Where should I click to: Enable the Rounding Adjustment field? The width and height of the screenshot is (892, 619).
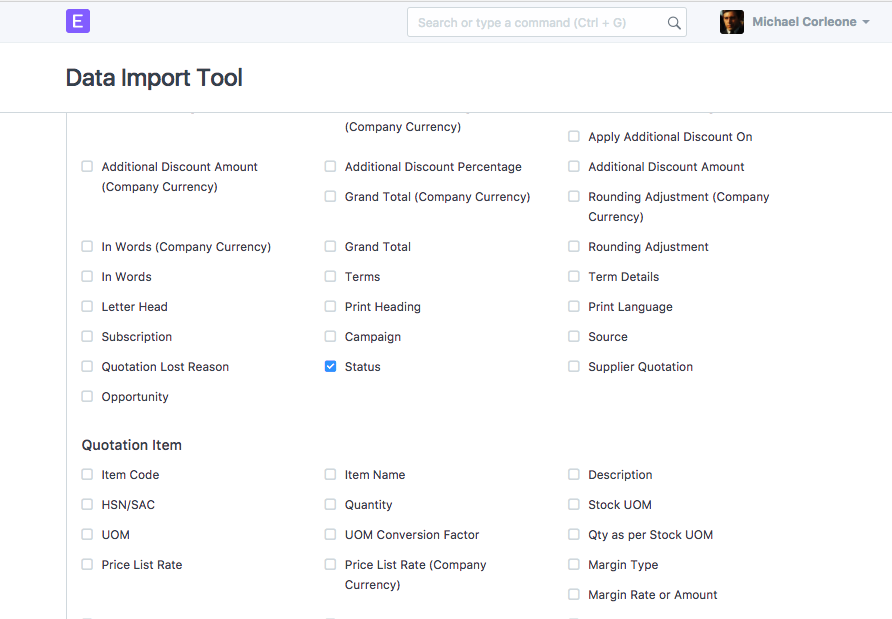click(x=573, y=246)
